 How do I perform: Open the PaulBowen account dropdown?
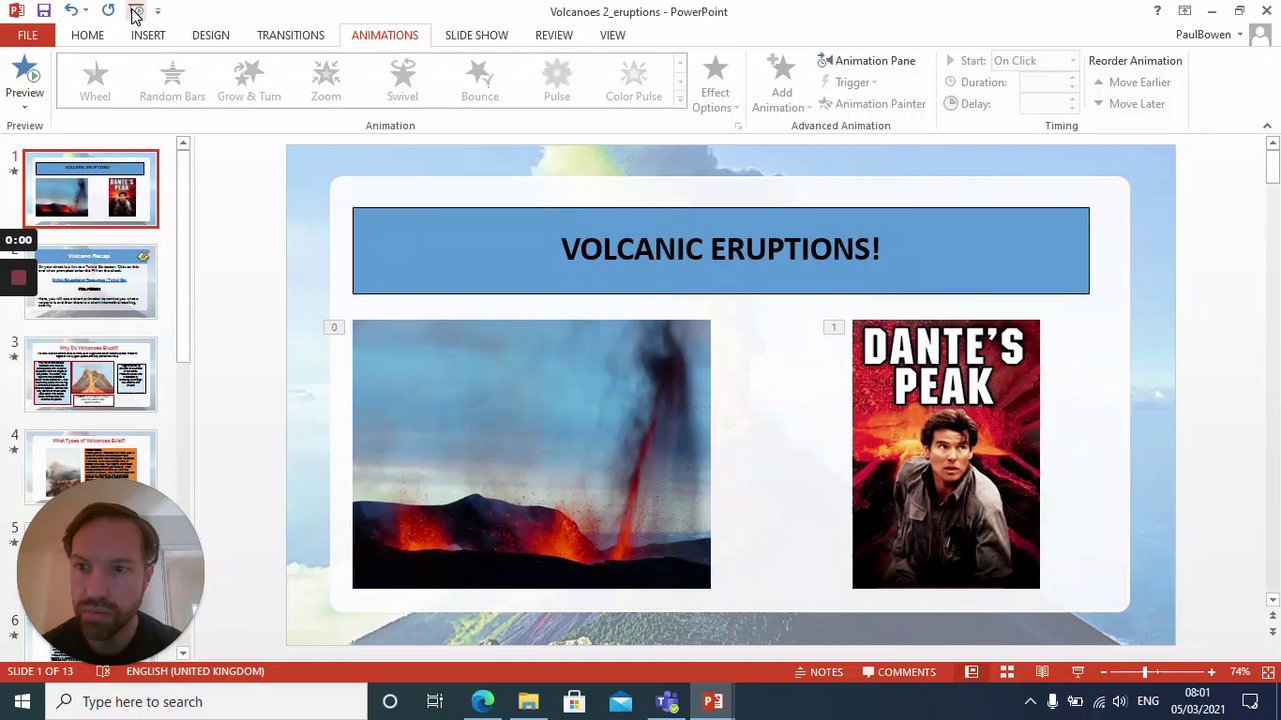coord(1209,35)
